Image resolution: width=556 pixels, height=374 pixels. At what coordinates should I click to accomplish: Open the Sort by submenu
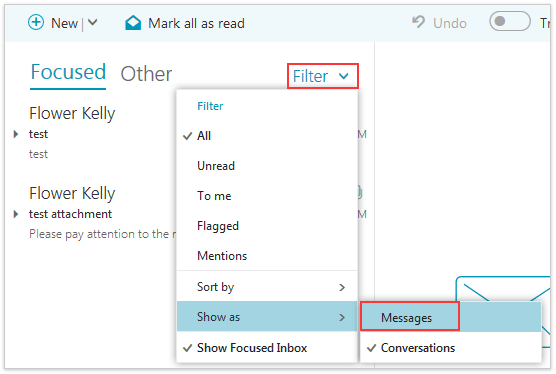pos(267,287)
